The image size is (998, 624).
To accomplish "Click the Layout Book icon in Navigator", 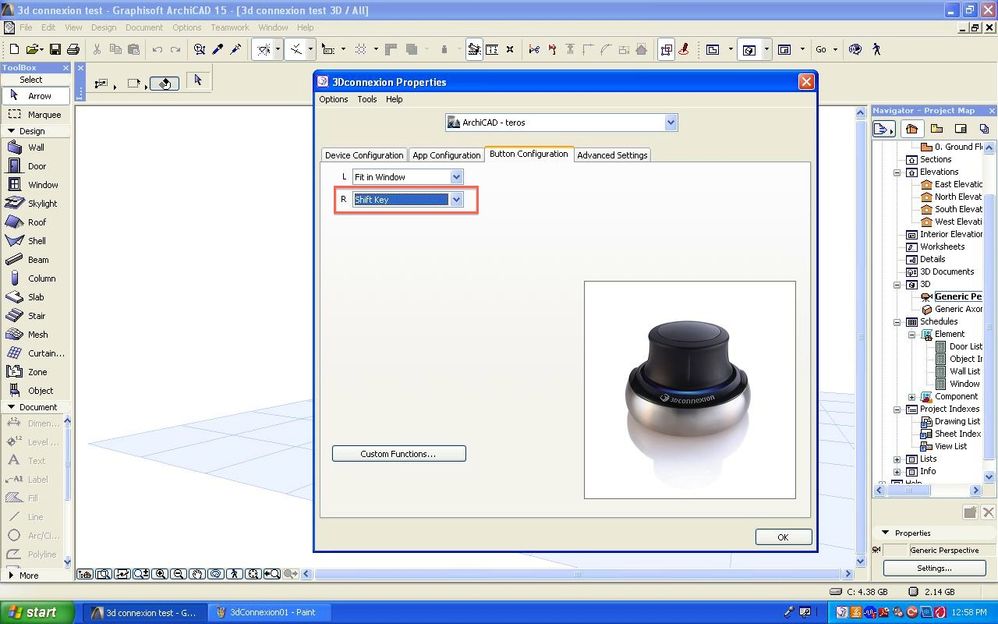I will 960,129.
